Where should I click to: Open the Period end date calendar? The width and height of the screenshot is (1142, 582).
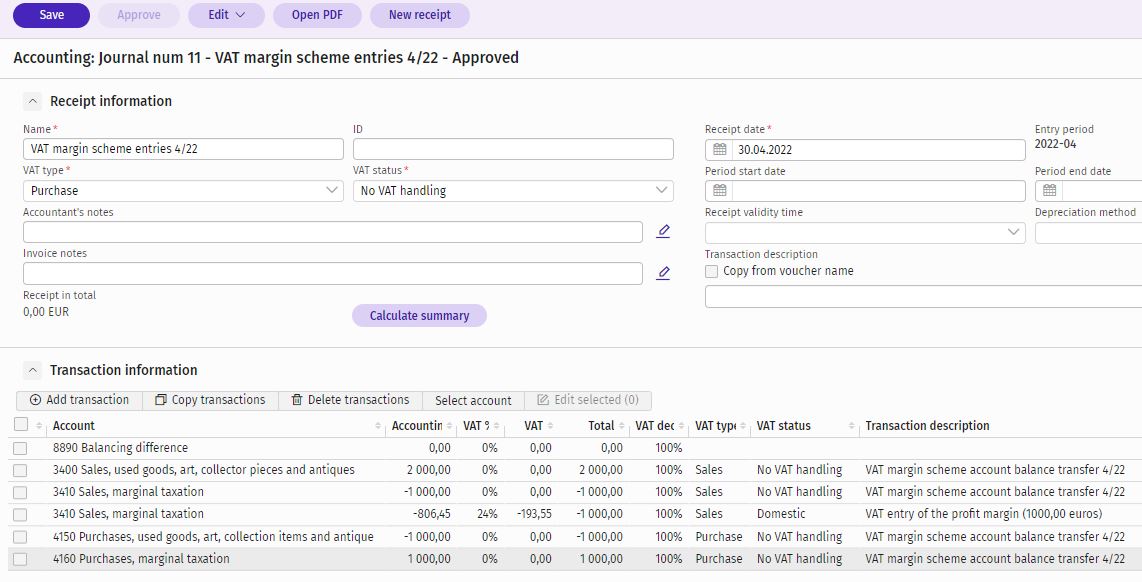point(1050,191)
